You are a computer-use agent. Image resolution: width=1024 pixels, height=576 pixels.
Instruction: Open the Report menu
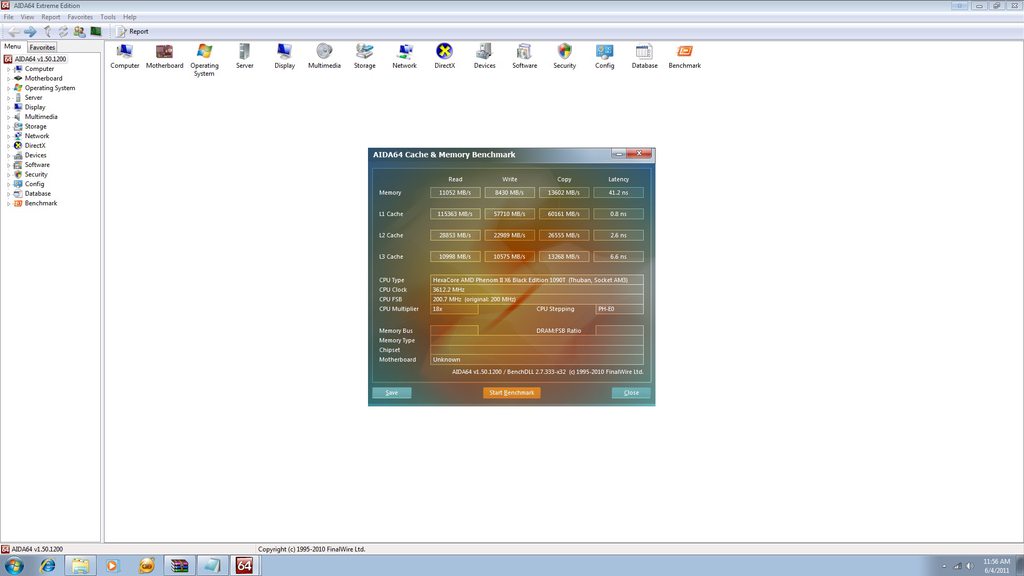click(x=50, y=17)
